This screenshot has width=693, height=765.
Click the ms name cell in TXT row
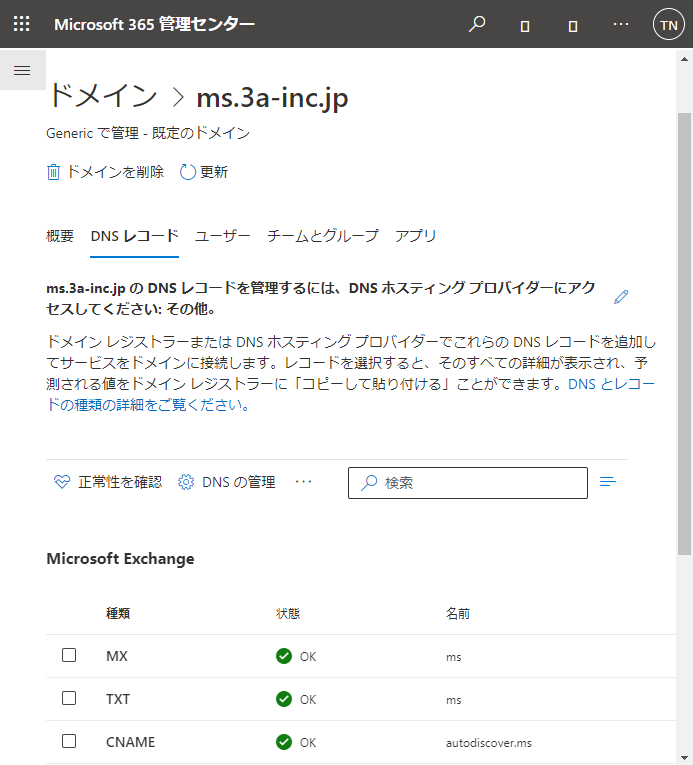tap(453, 700)
